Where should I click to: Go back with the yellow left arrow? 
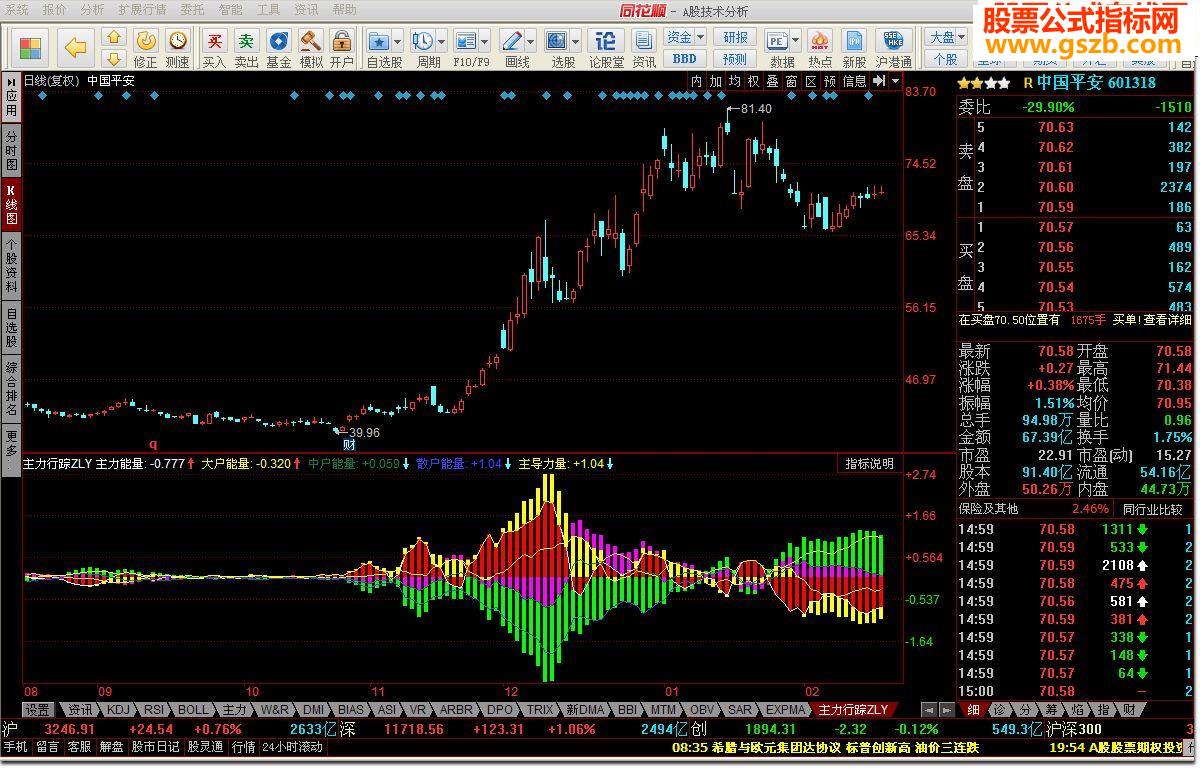pos(76,48)
